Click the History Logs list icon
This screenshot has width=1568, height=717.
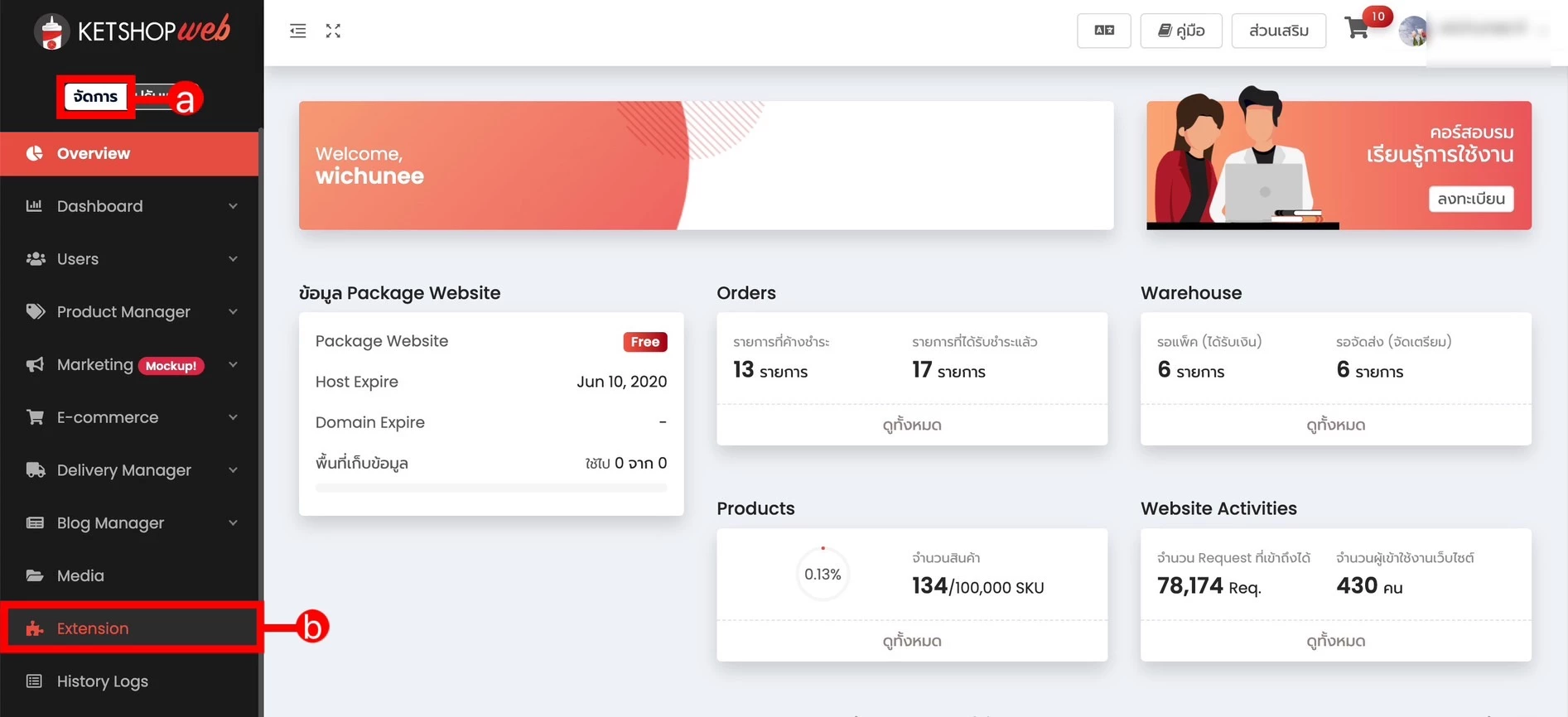(x=34, y=681)
